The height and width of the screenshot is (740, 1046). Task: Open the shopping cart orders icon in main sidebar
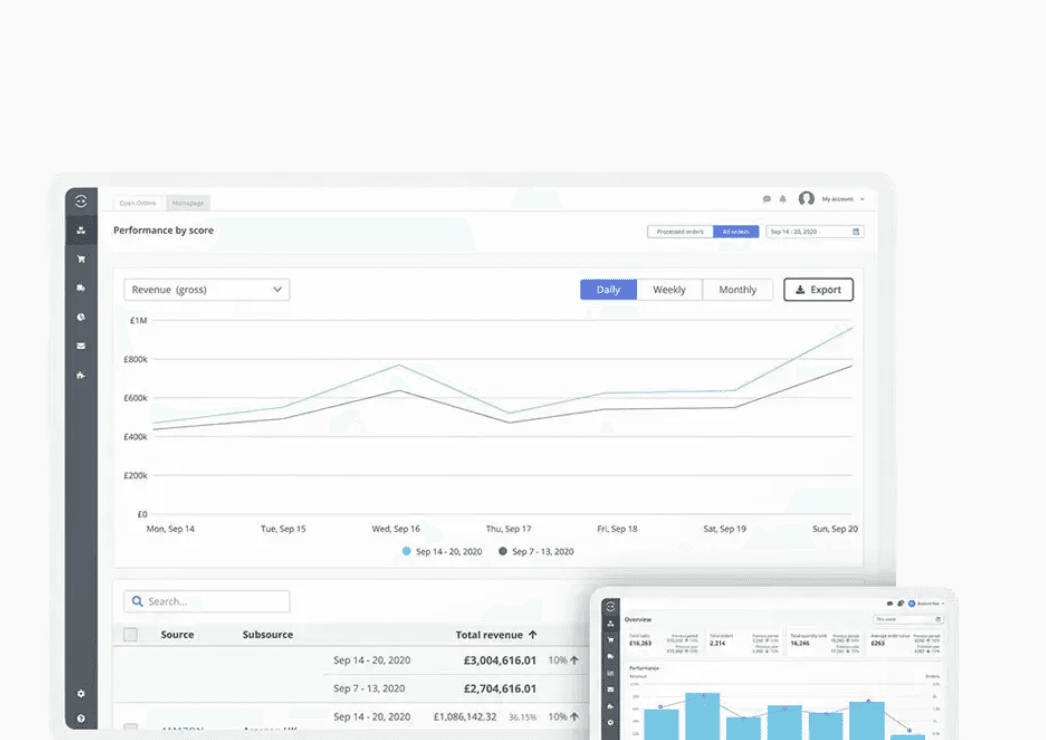coord(81,259)
